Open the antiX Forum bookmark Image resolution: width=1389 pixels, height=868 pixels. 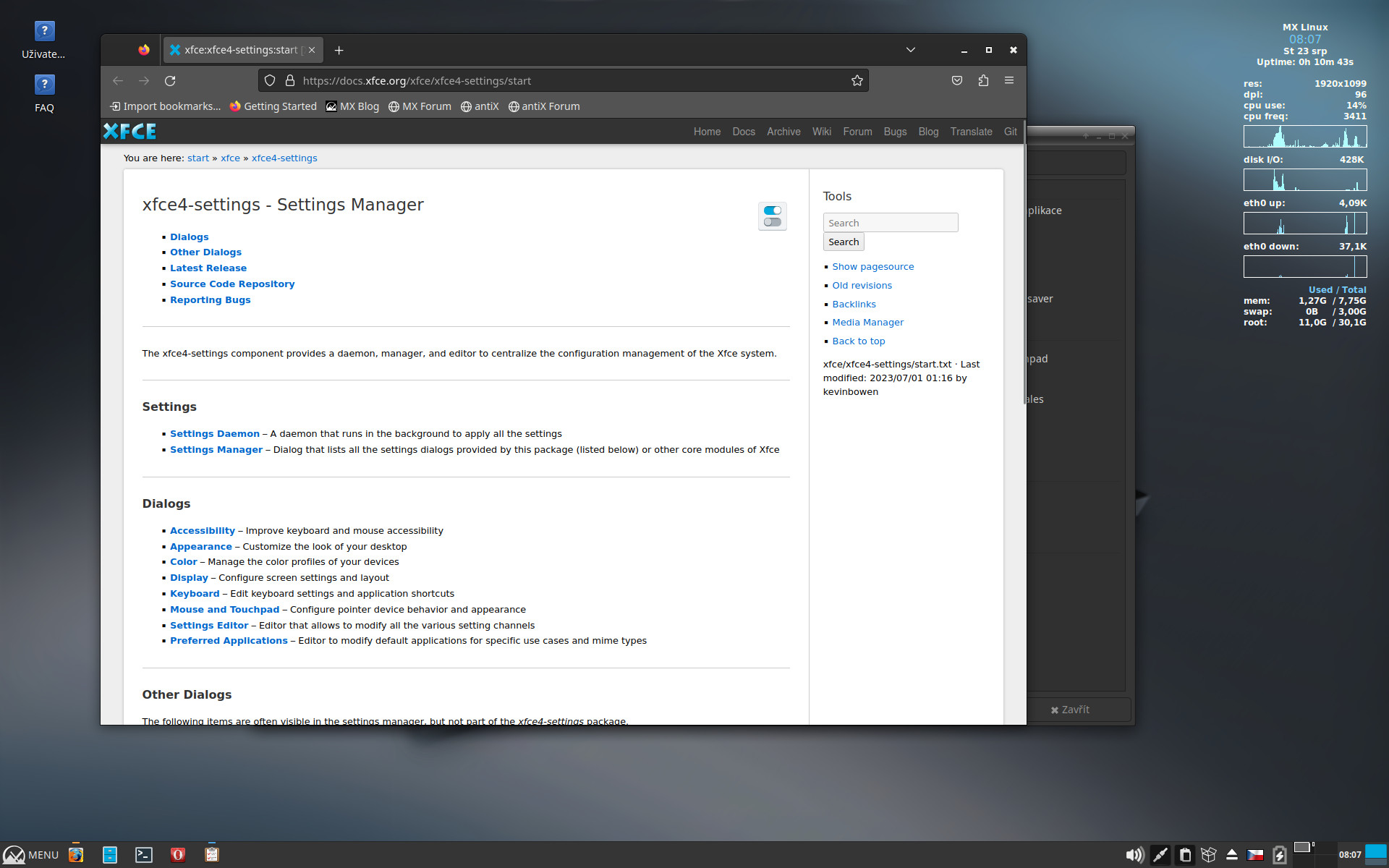pyautogui.click(x=544, y=106)
